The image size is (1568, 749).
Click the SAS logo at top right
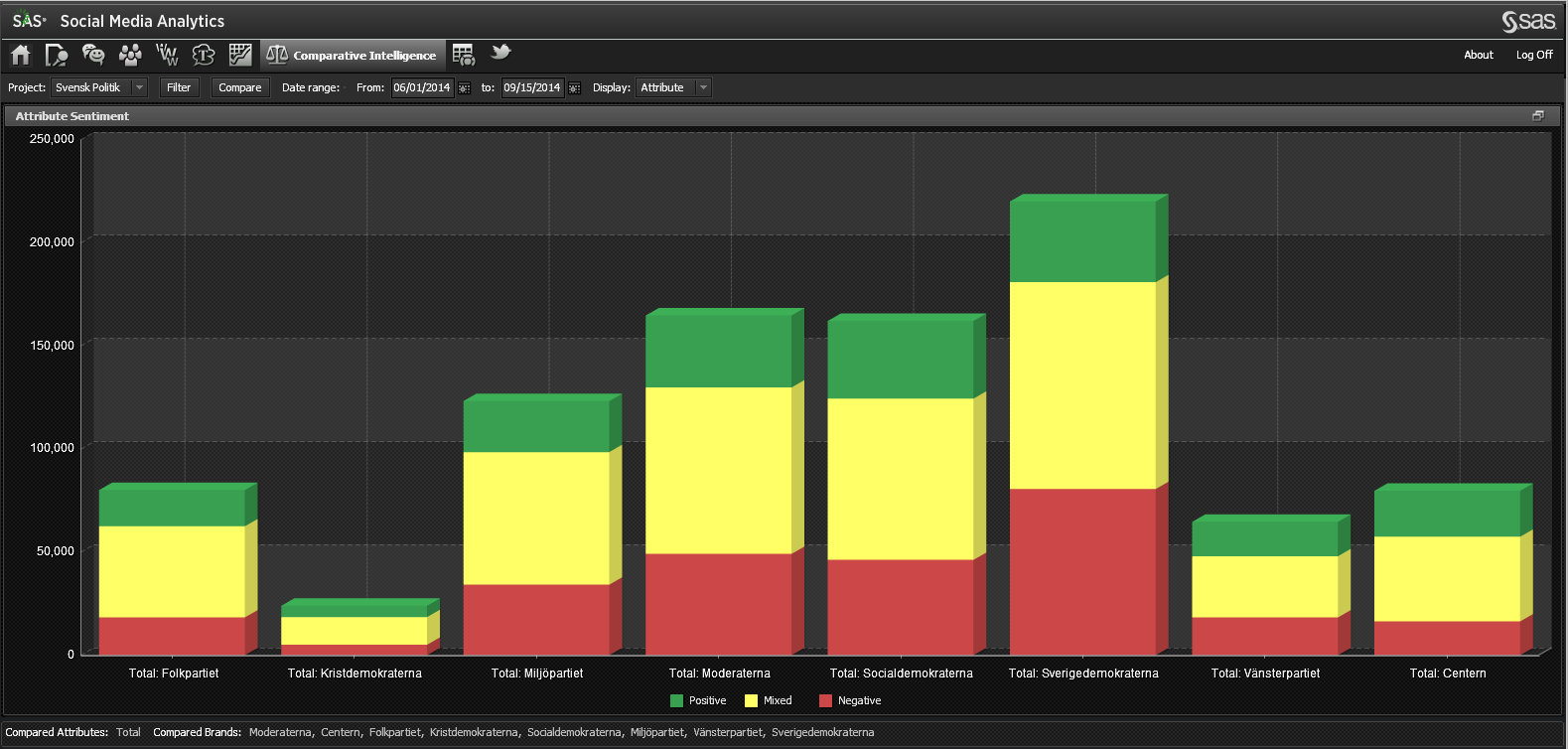(x=1528, y=21)
